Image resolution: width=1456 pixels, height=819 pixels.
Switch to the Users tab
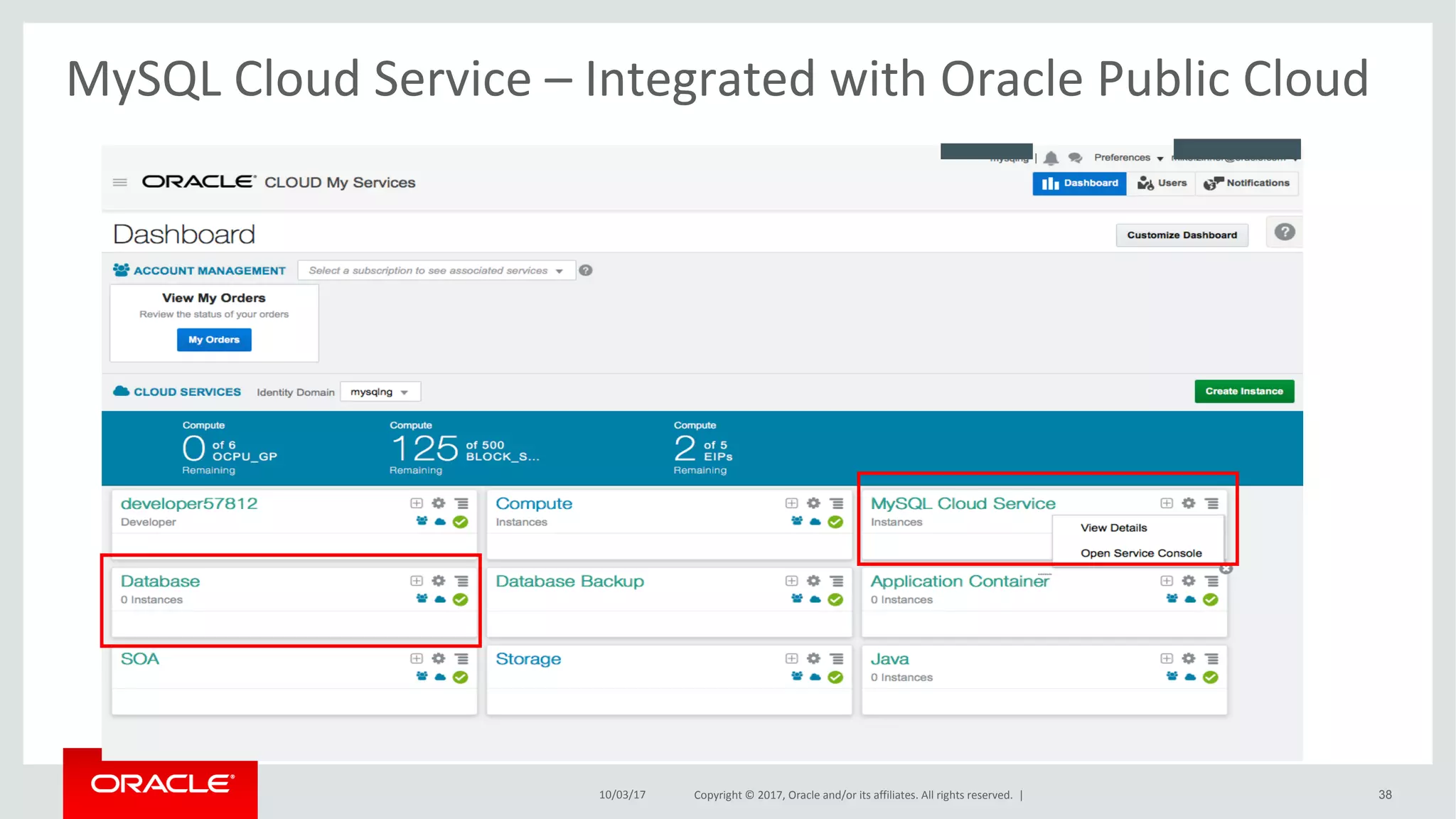[1162, 183]
